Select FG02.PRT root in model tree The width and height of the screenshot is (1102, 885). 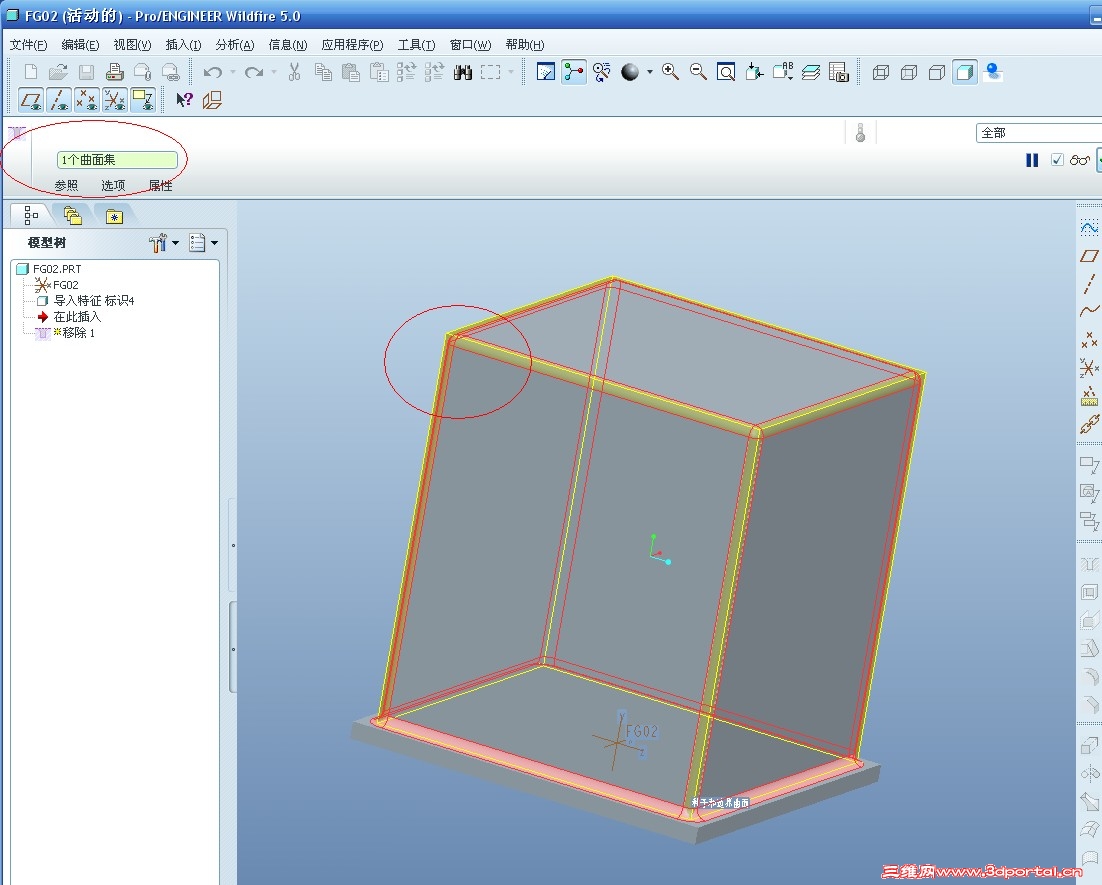(57, 269)
